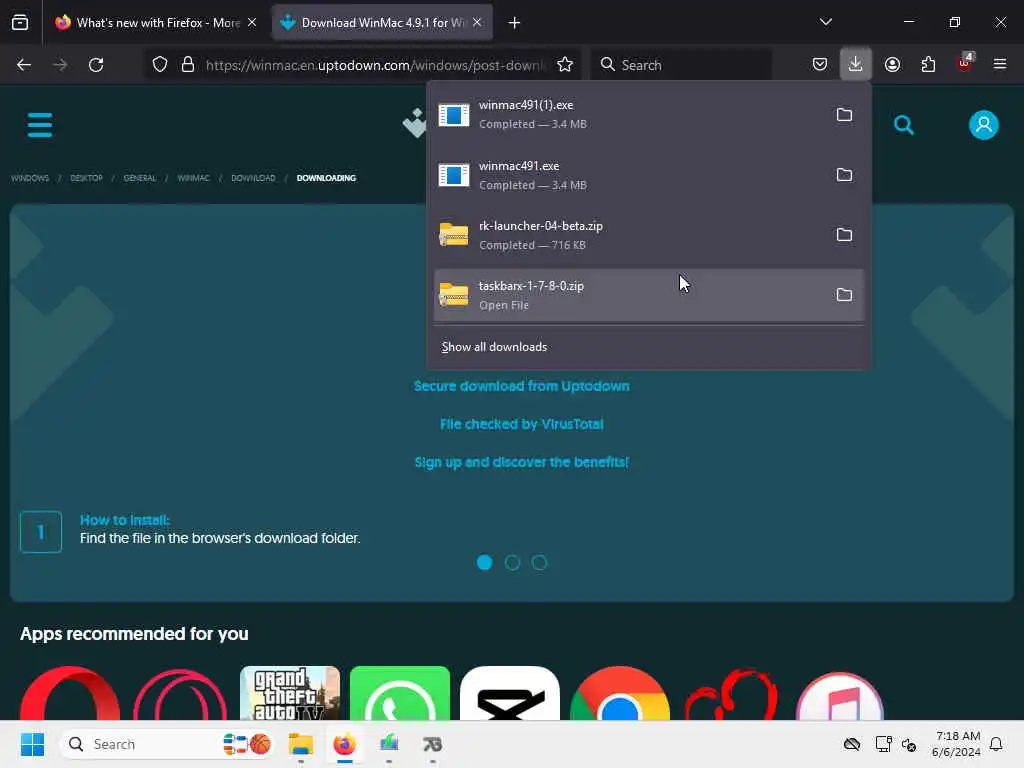Show rk-launcher-04-beta.zip in folder

pos(844,235)
